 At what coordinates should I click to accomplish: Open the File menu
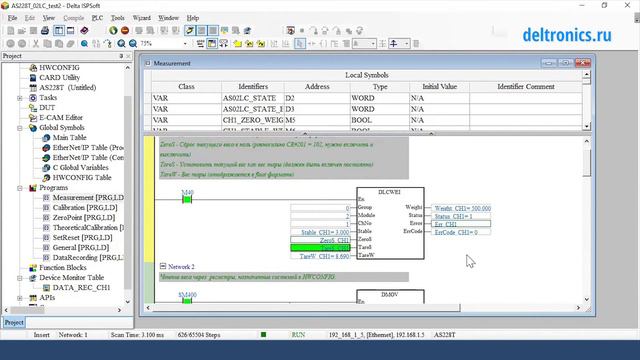(12, 18)
